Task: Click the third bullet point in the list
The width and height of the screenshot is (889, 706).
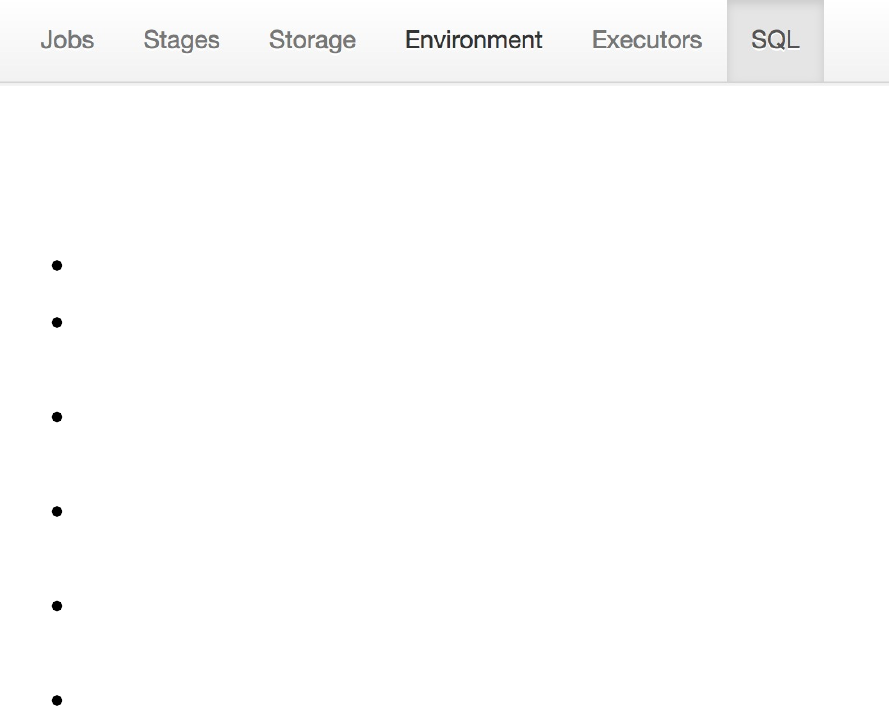Action: click(x=57, y=417)
